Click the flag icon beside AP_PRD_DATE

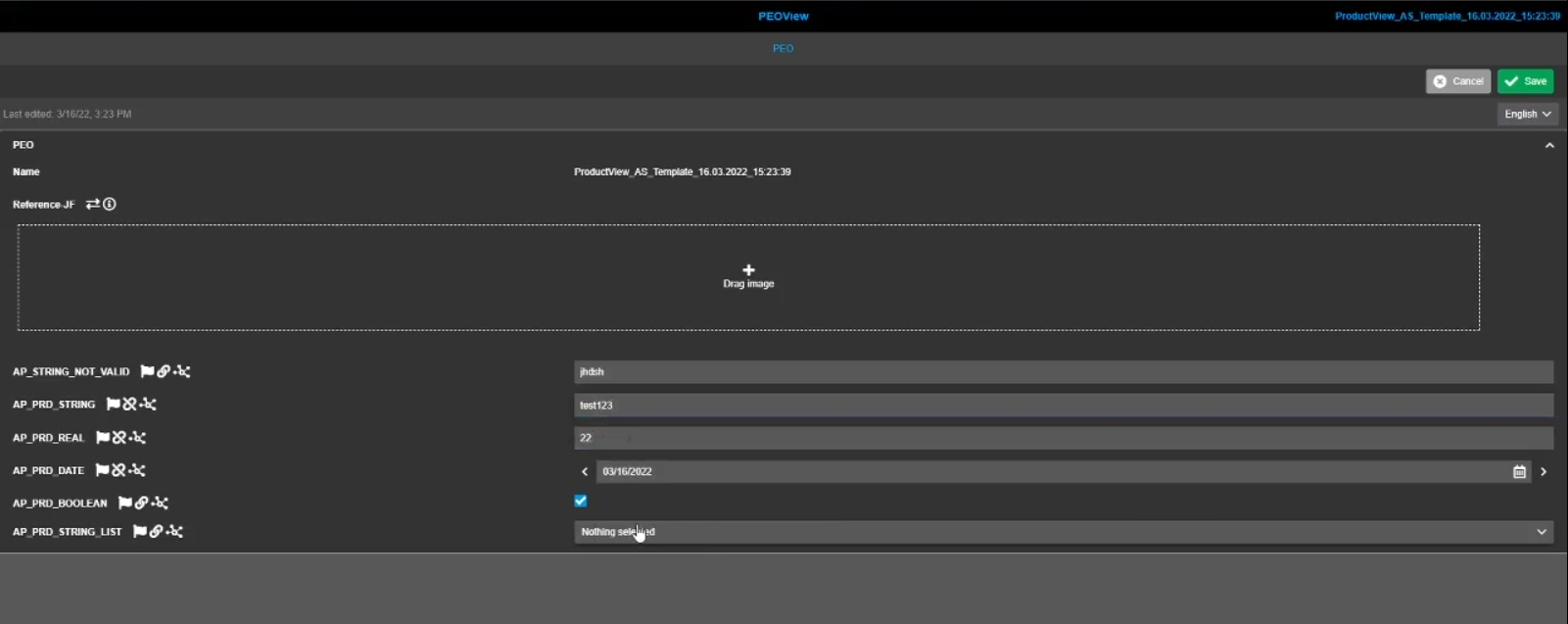(x=102, y=470)
